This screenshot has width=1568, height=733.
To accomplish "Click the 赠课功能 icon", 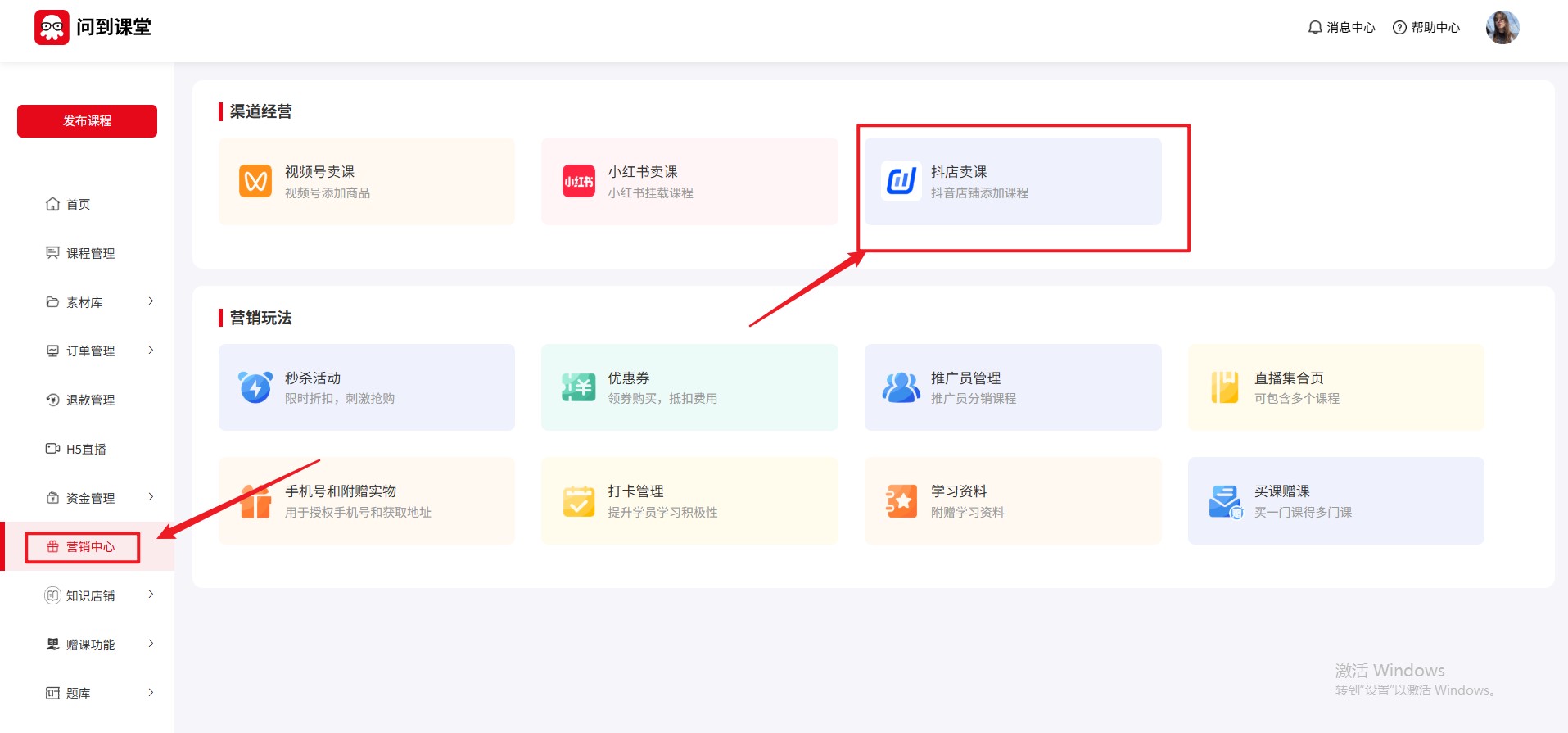I will (52, 645).
